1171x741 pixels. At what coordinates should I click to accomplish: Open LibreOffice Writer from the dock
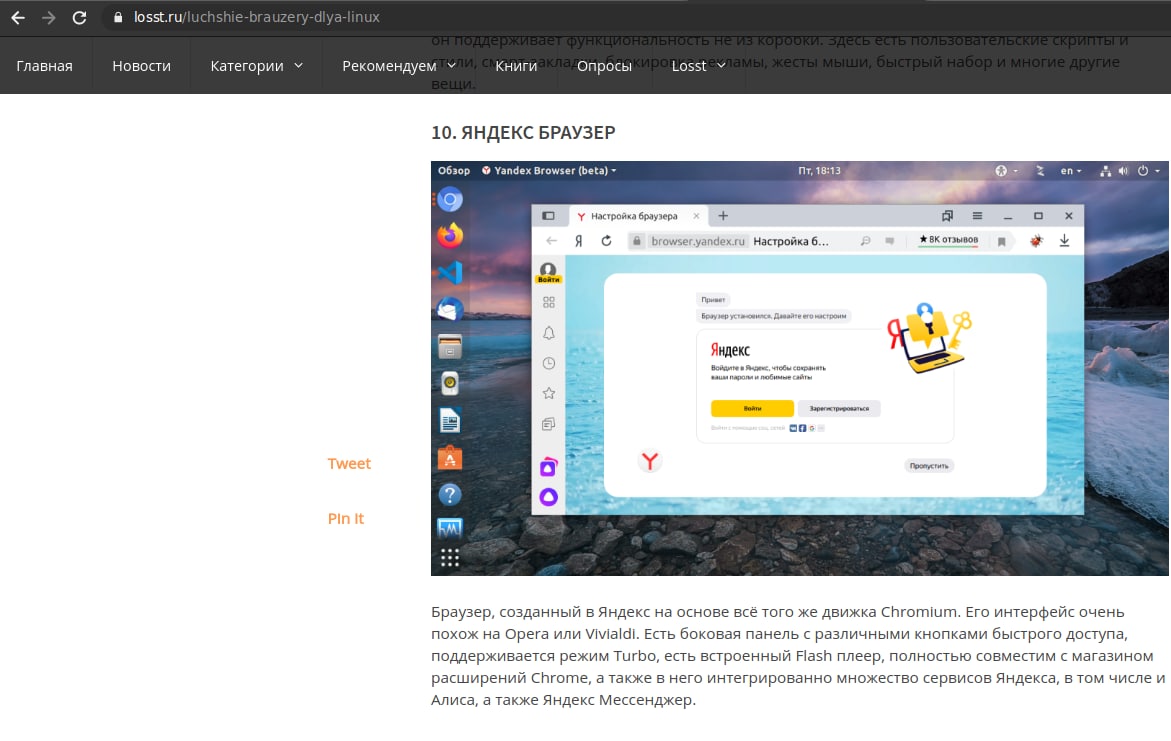point(450,421)
